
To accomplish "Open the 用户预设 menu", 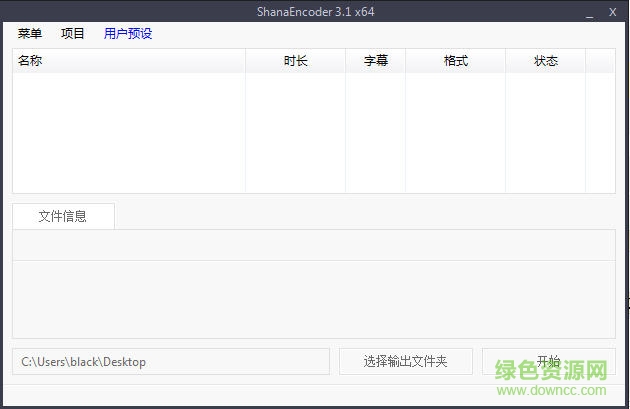I will point(128,33).
